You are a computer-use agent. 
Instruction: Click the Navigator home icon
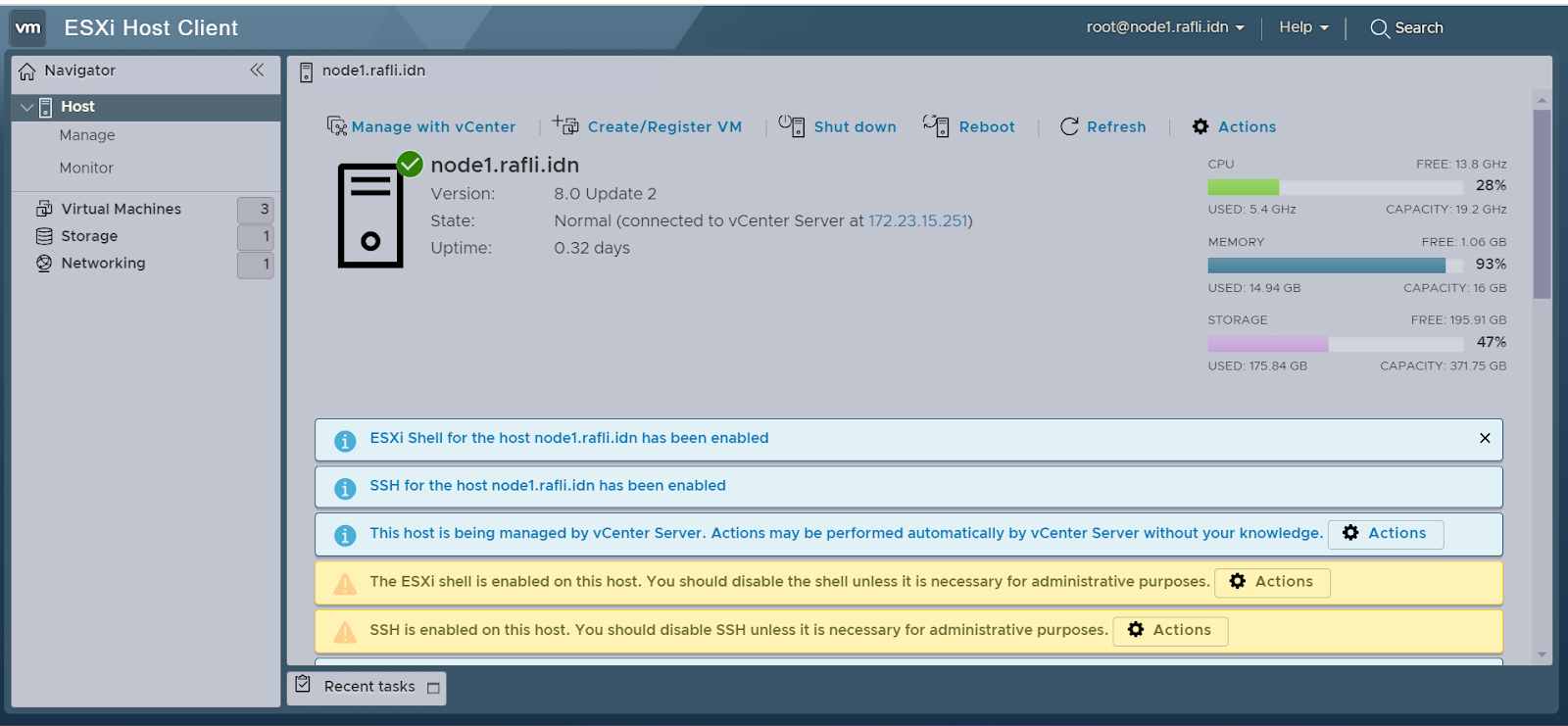27,72
